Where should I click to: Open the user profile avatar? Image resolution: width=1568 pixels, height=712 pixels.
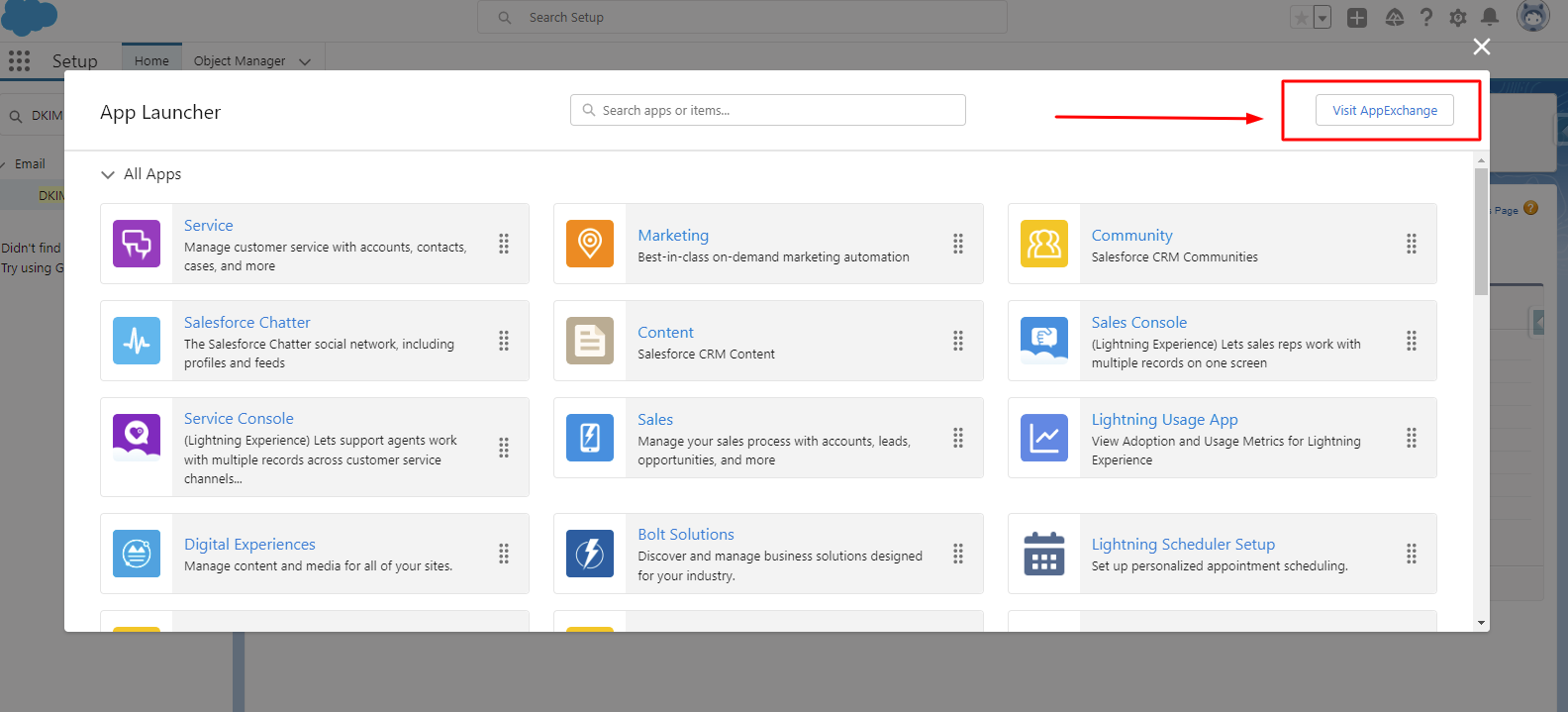(x=1533, y=16)
